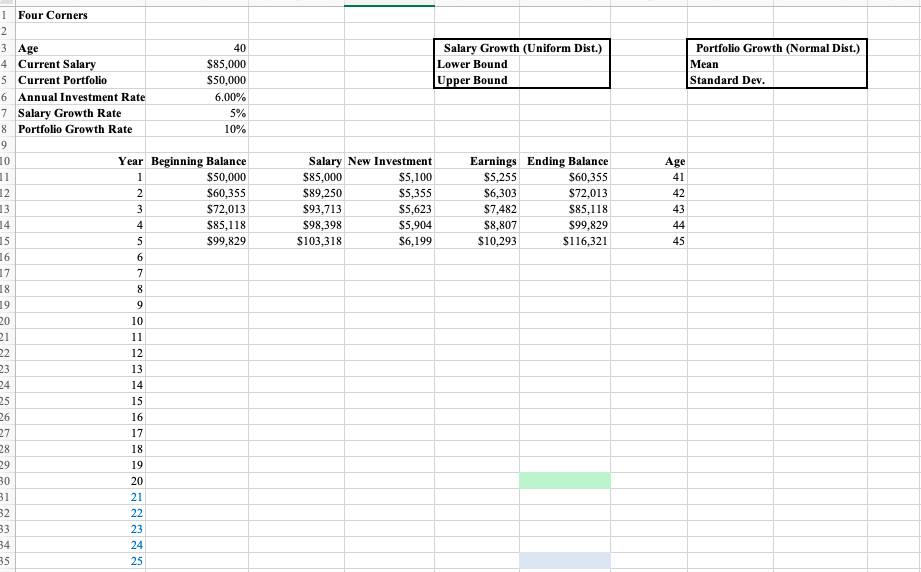The image size is (921, 572).
Task: Select the $7,482 earnings cell
Action: pos(477,208)
